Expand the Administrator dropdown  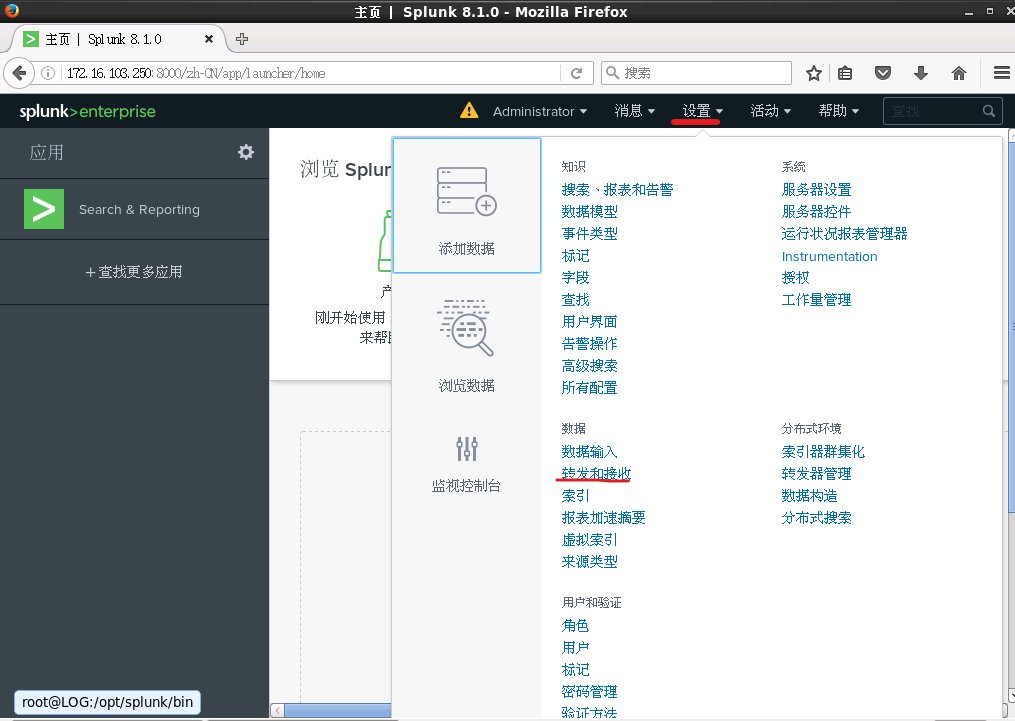(540, 111)
